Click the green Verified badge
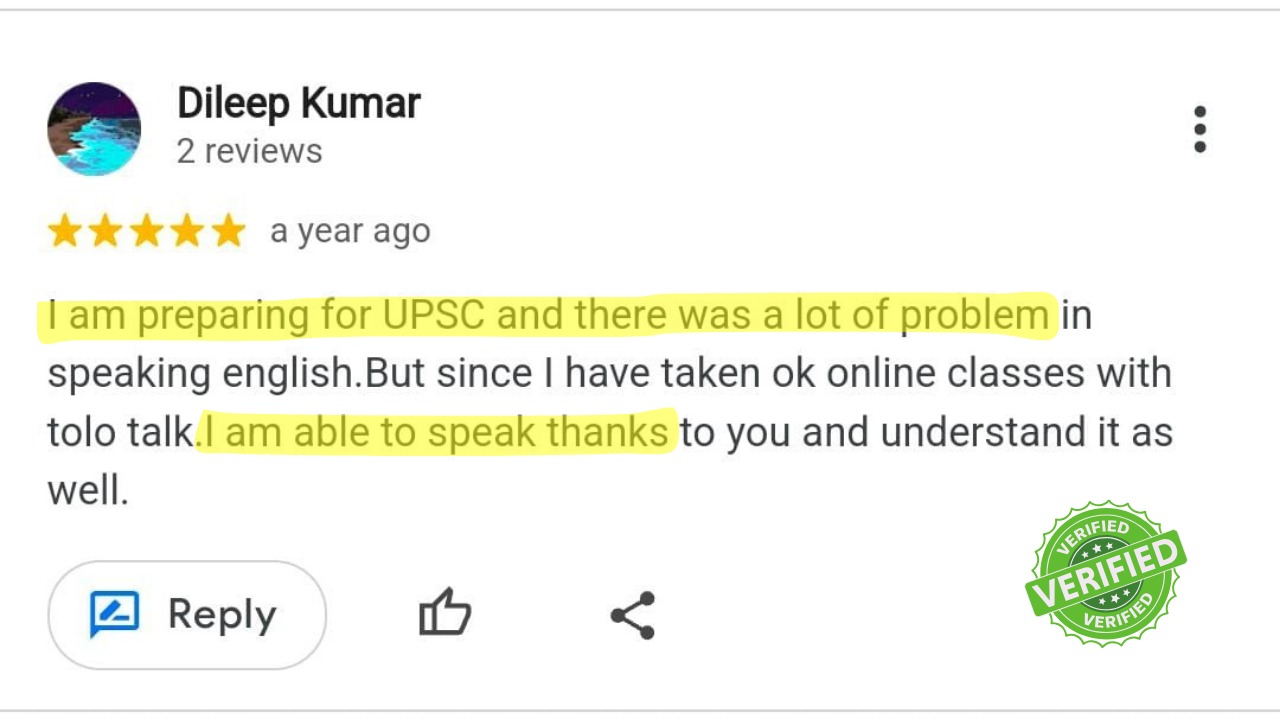The image size is (1280, 720). 1105,573
